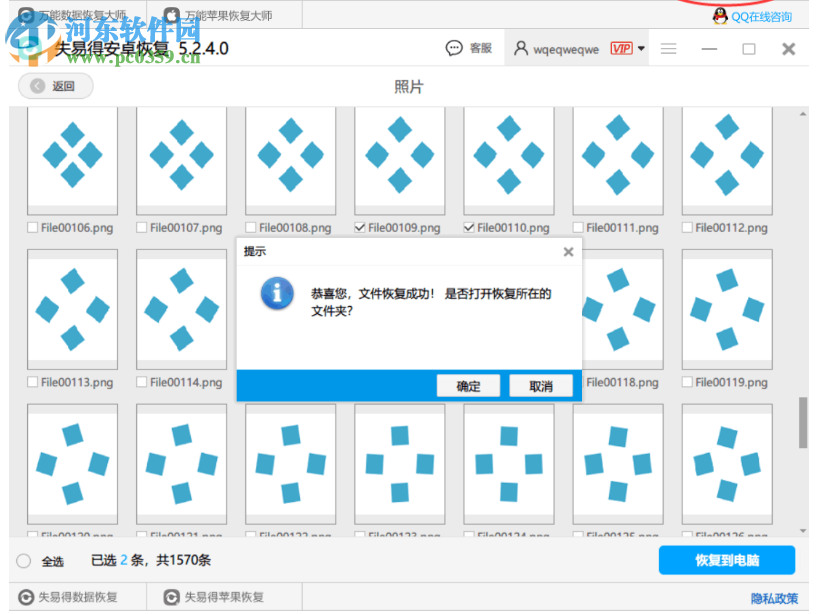Click the blue info icon in the dialog
This screenshot has width=823, height=614.
click(x=277, y=293)
